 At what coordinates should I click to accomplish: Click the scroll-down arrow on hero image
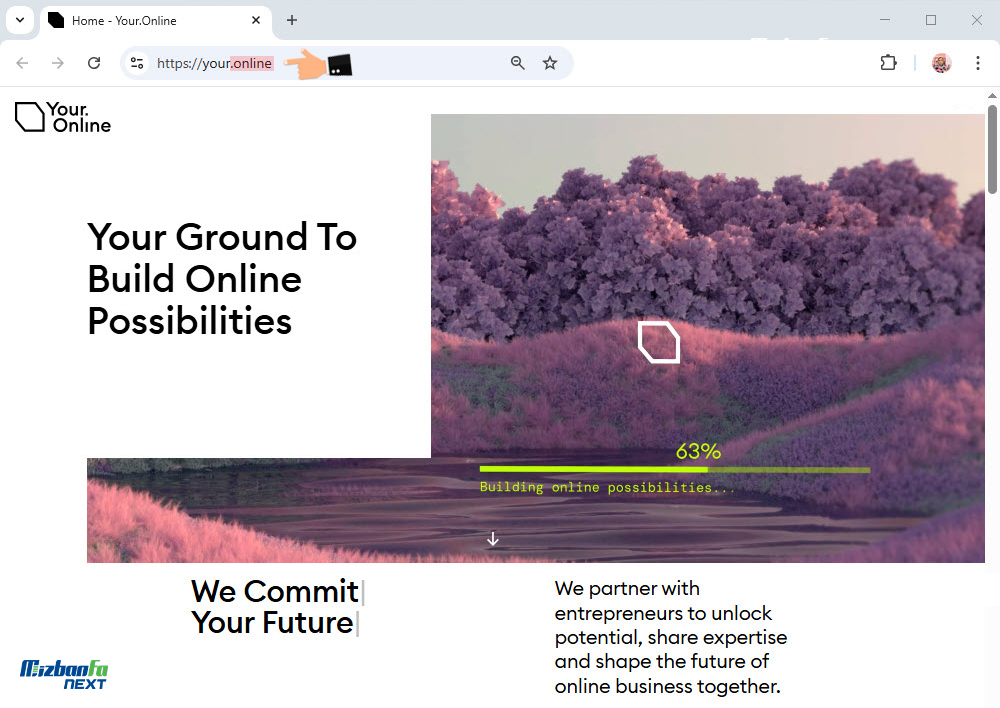[x=492, y=539]
